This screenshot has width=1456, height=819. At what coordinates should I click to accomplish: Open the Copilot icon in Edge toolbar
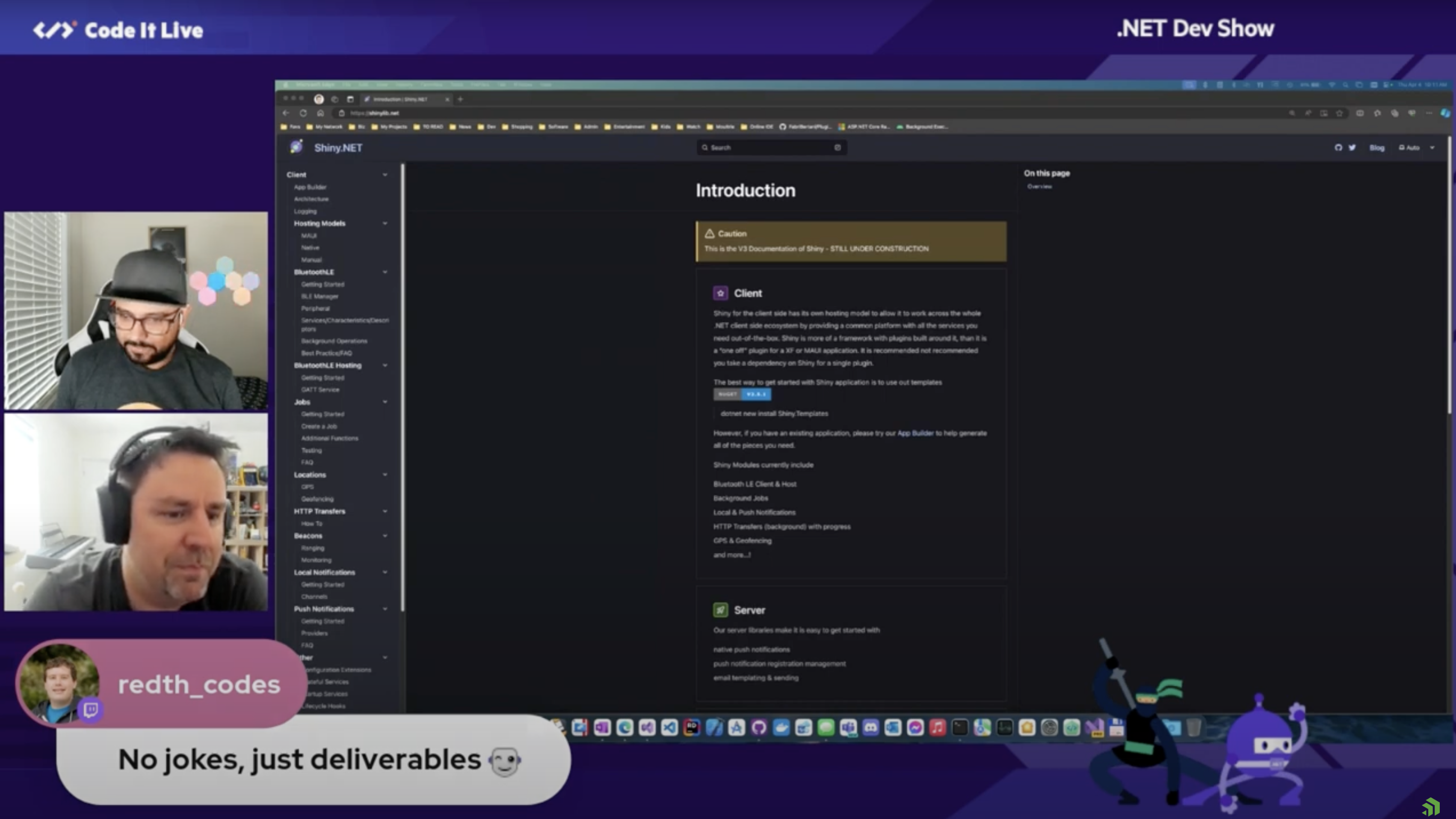tap(1445, 113)
